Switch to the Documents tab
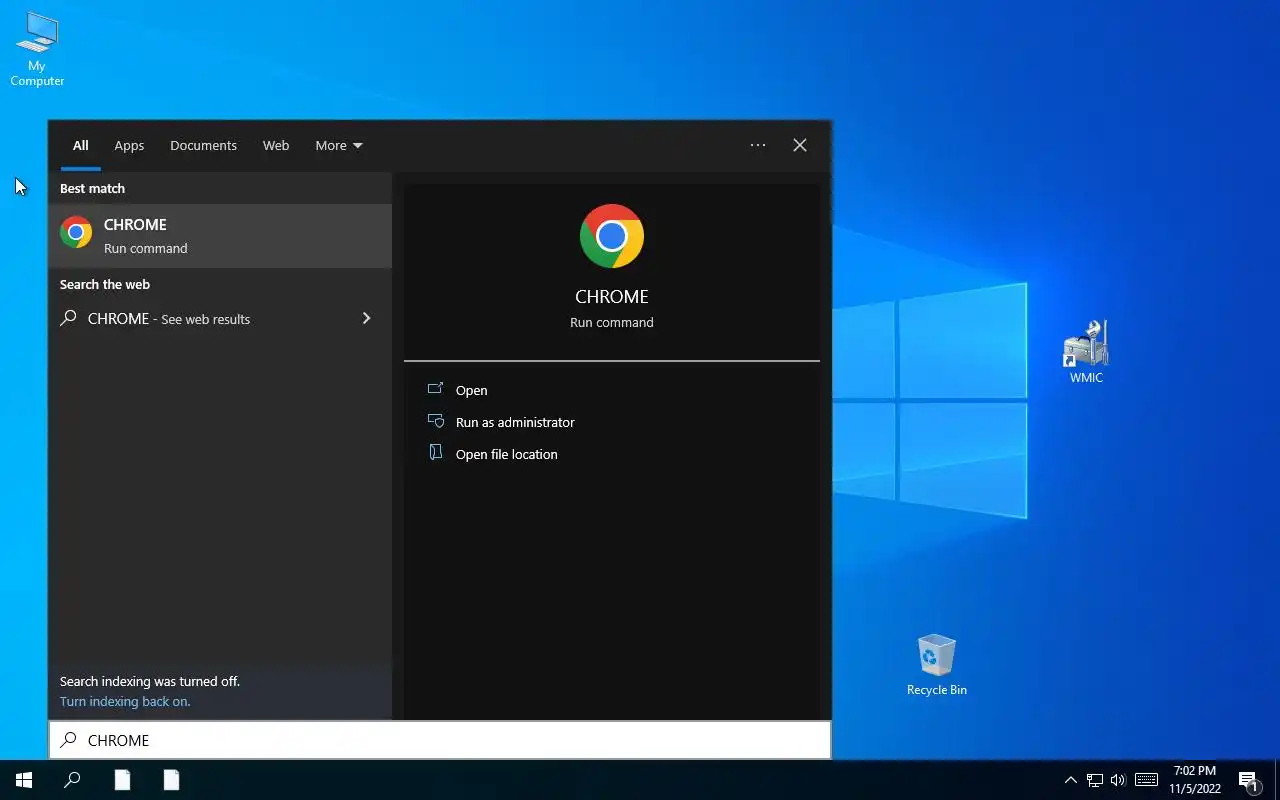The image size is (1280, 800). (x=203, y=145)
